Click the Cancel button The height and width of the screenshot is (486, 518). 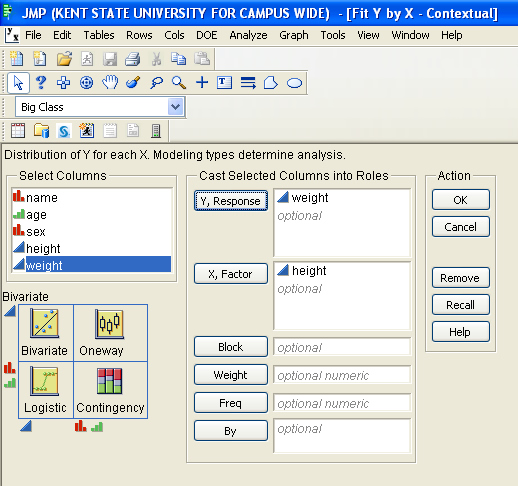click(x=461, y=227)
